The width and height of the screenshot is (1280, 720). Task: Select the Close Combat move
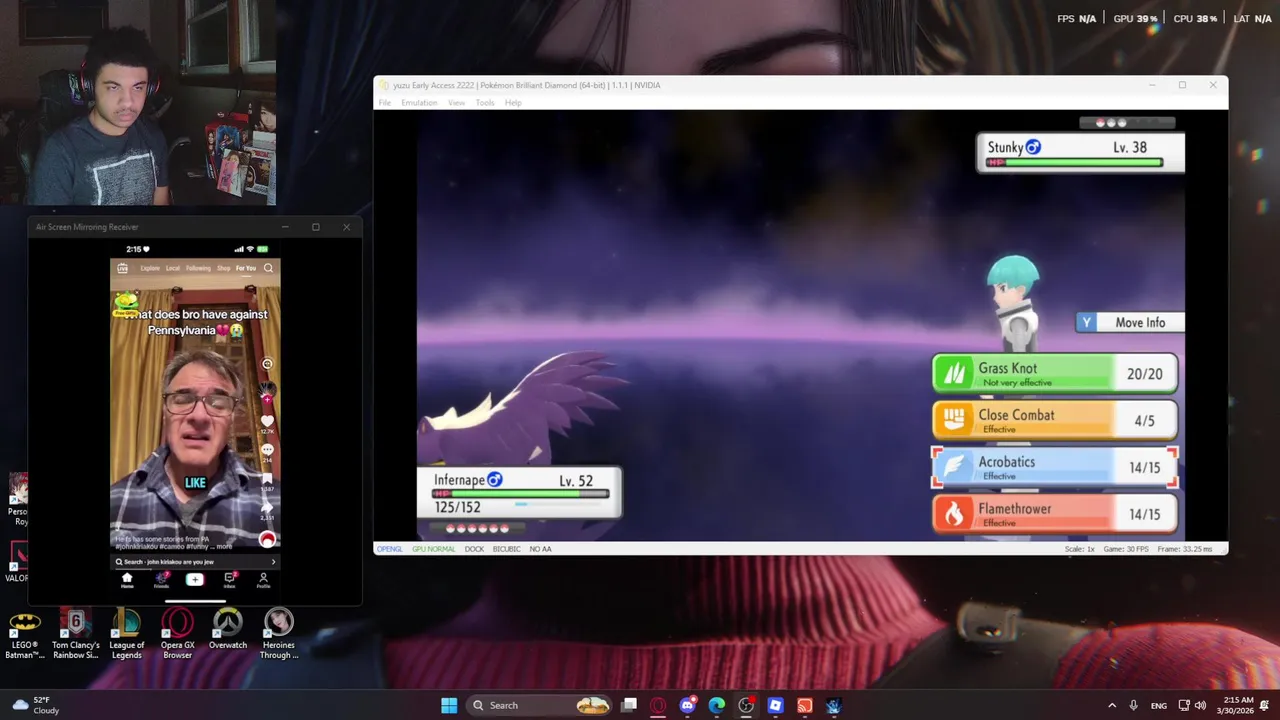[x=1055, y=421]
